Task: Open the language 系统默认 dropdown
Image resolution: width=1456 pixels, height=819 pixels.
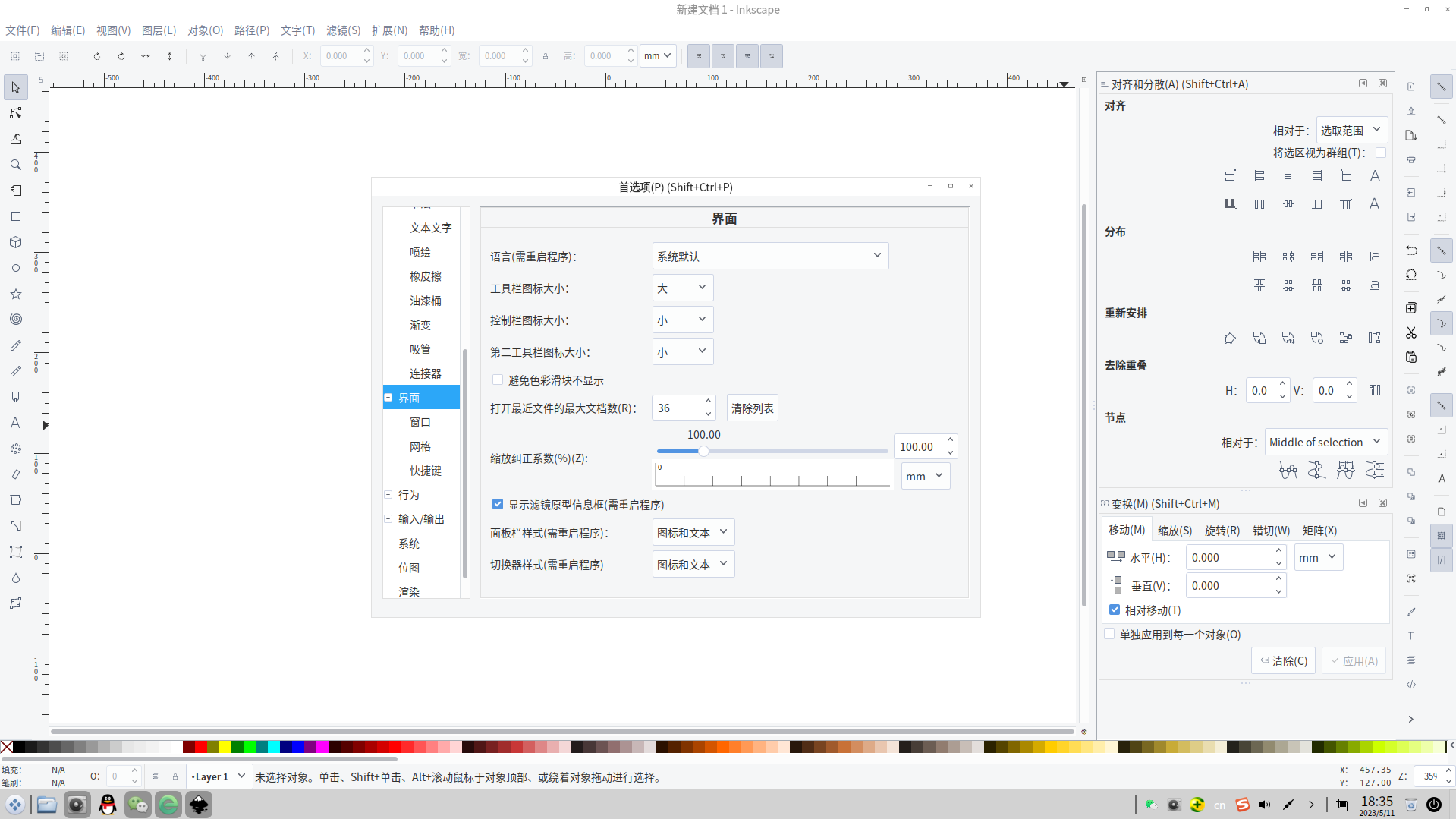Action: (x=770, y=256)
